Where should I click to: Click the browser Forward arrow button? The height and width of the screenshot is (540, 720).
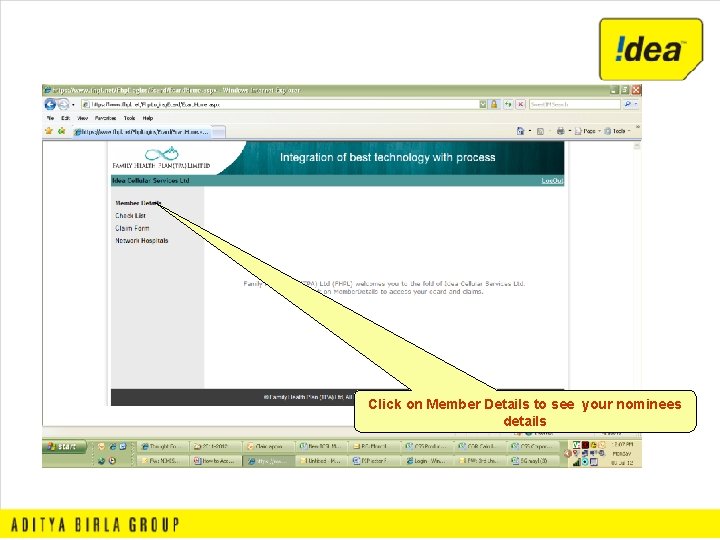pyautogui.click(x=63, y=105)
